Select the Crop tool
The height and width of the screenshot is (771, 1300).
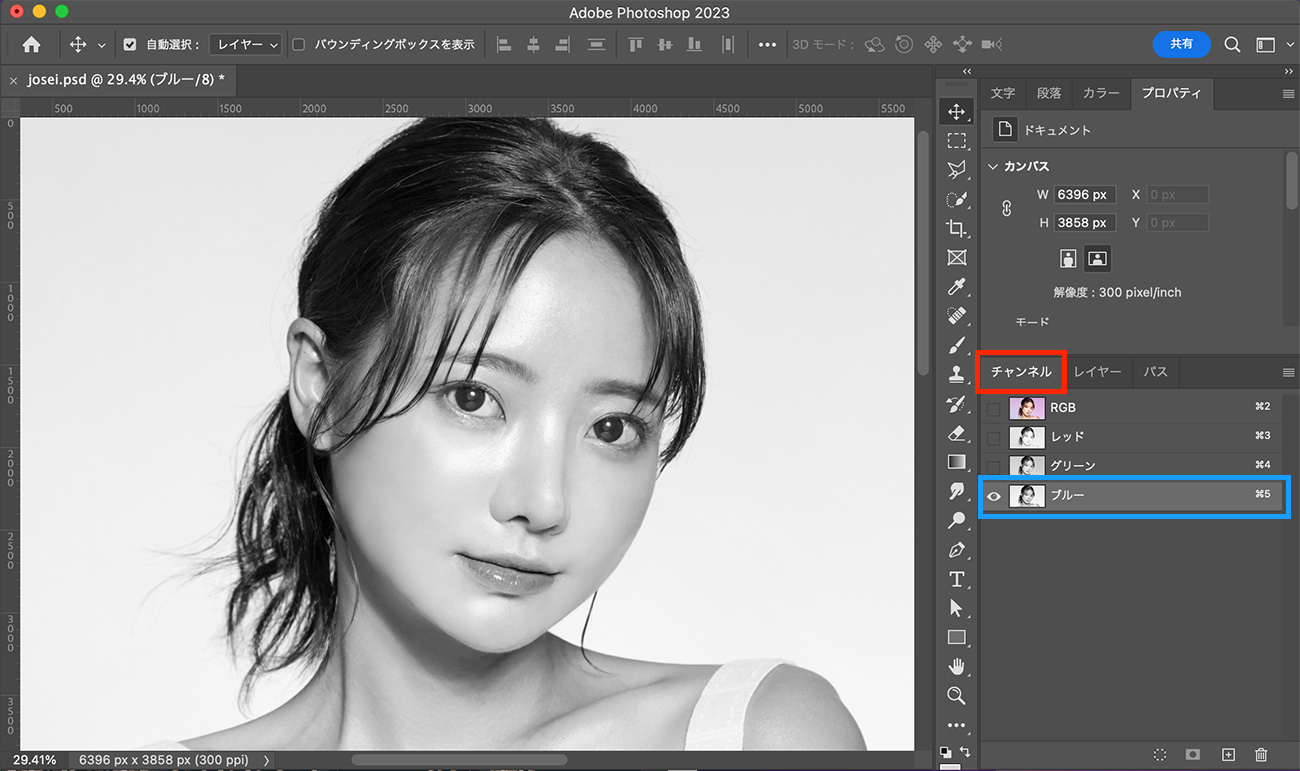click(x=957, y=228)
